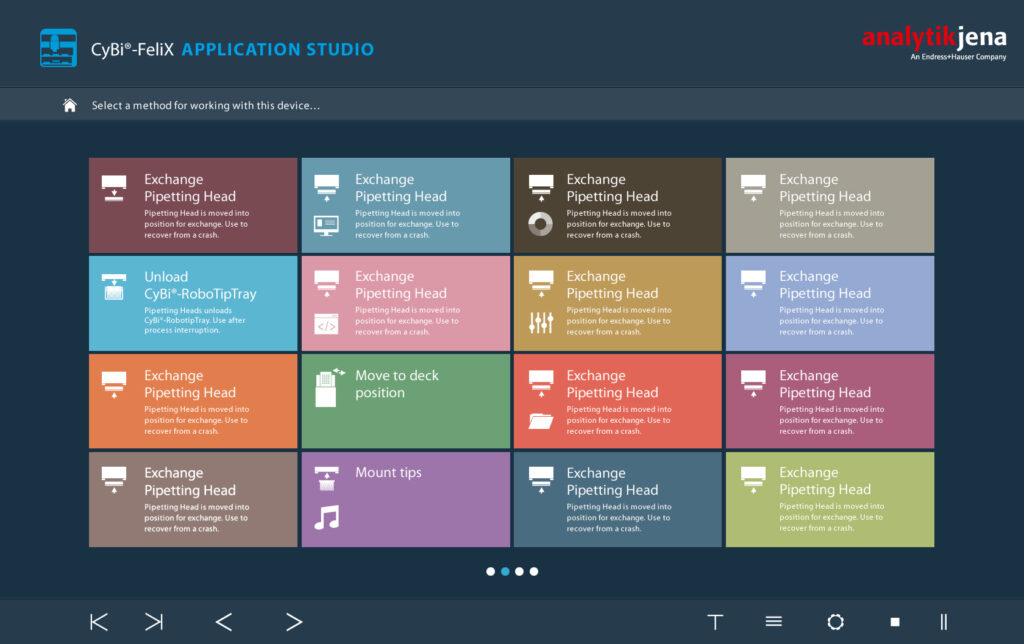Open Exchange Pipetting Head tile with sliders icon
1024x644 pixels.
618,303
